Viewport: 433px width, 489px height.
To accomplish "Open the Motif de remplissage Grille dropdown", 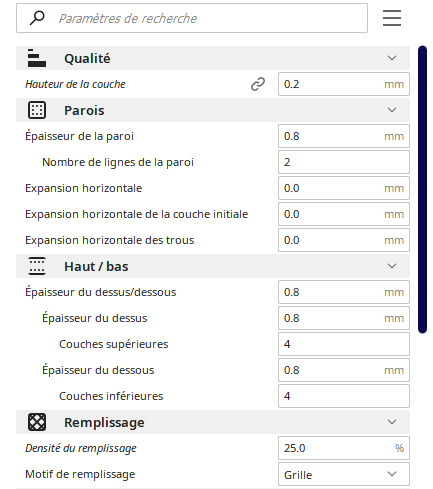I will [344, 474].
